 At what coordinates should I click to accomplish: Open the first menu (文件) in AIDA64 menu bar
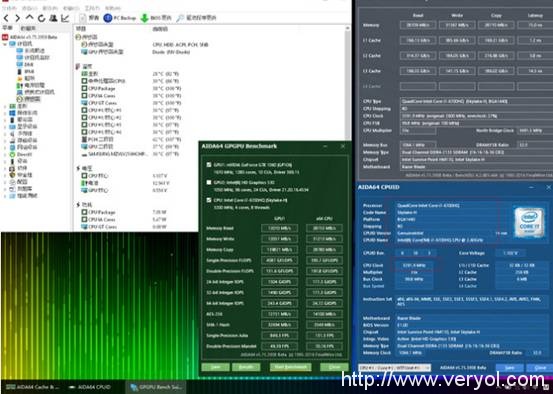[x=9, y=8]
